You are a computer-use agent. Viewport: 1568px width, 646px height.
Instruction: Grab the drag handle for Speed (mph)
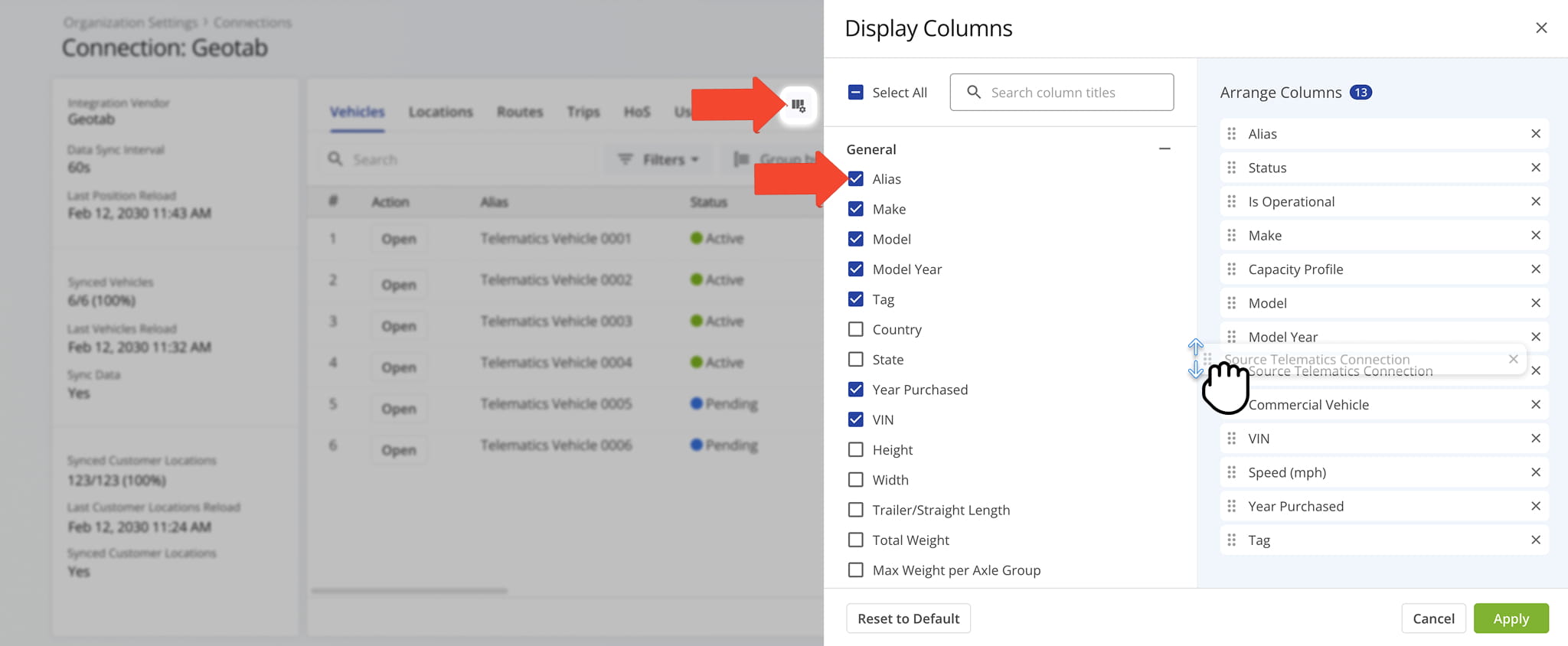tap(1231, 472)
